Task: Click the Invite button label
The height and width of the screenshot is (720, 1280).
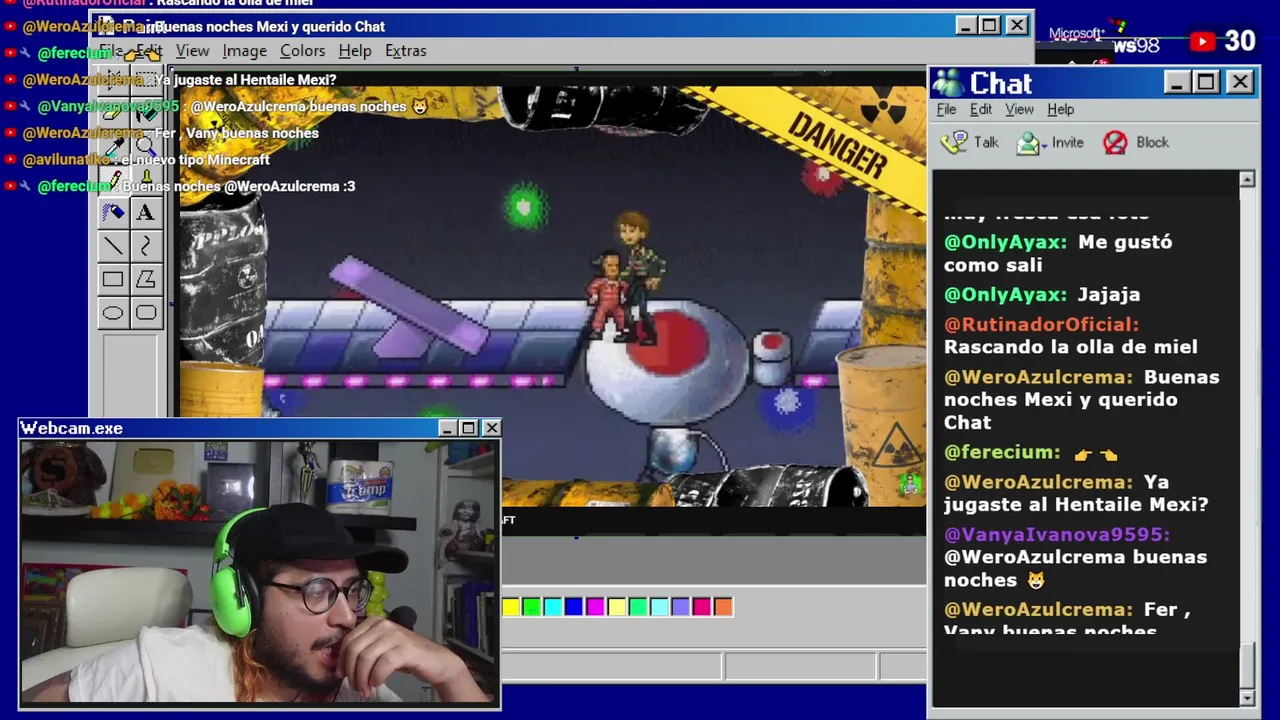Action: coord(1067,143)
